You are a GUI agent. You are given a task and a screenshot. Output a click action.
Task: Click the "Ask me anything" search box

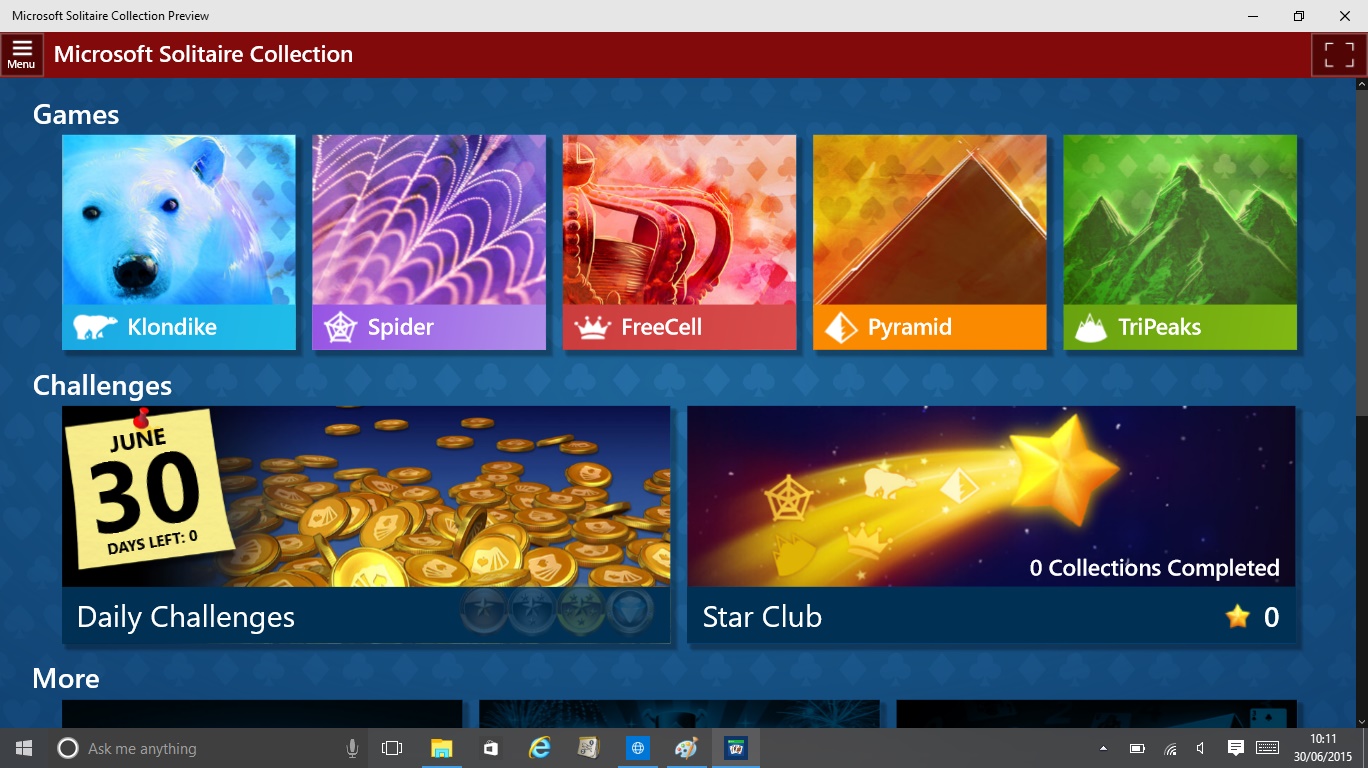pos(208,748)
